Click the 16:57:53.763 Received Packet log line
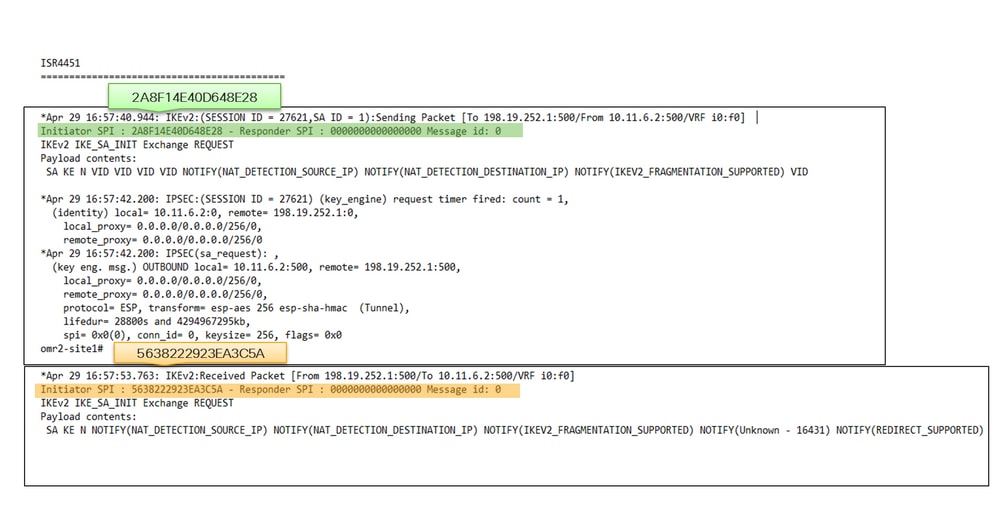 pyautogui.click(x=307, y=376)
